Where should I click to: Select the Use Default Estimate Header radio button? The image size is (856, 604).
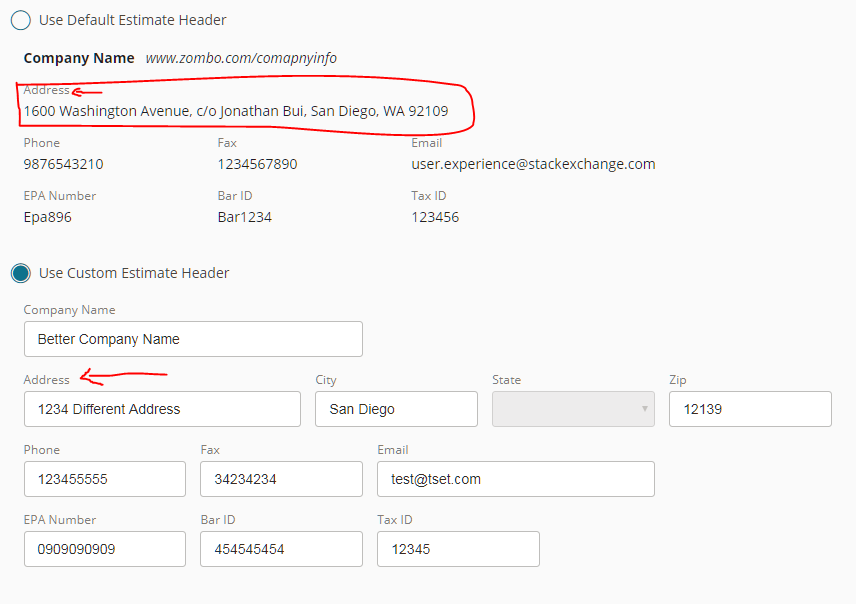coord(20,20)
